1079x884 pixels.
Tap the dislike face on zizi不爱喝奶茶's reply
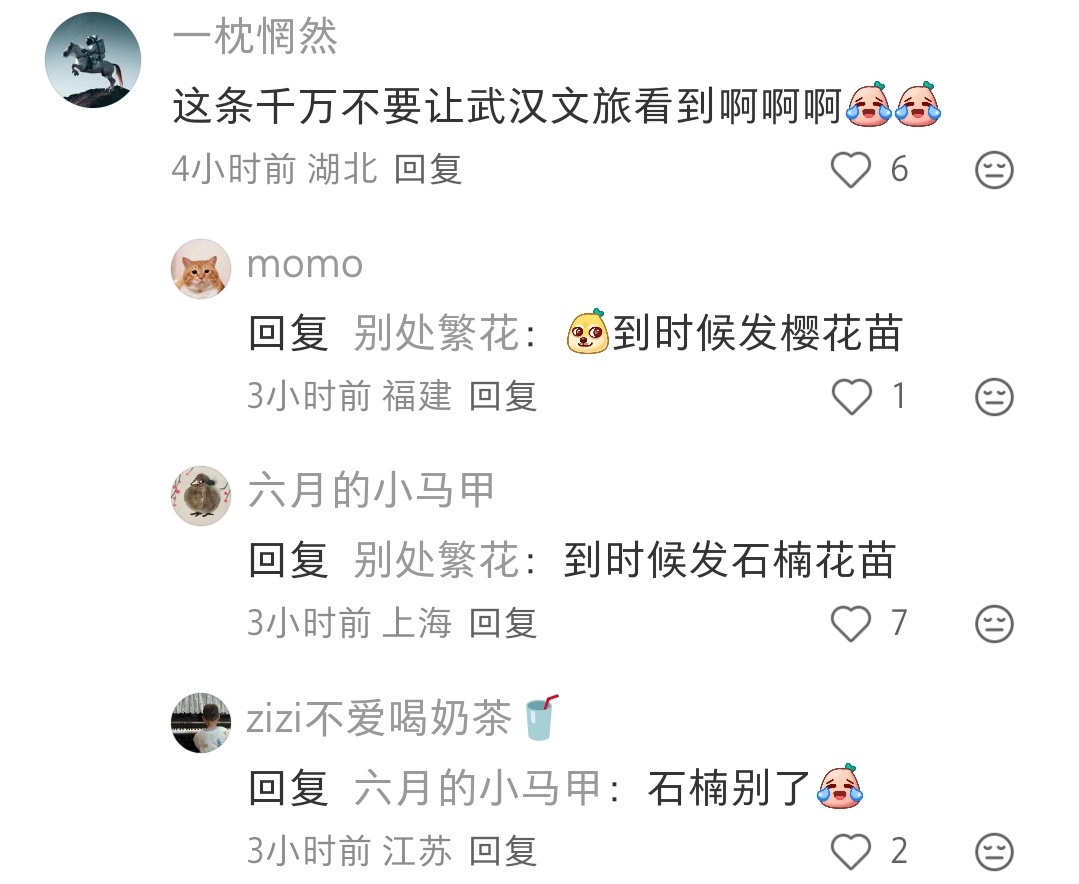click(x=994, y=852)
